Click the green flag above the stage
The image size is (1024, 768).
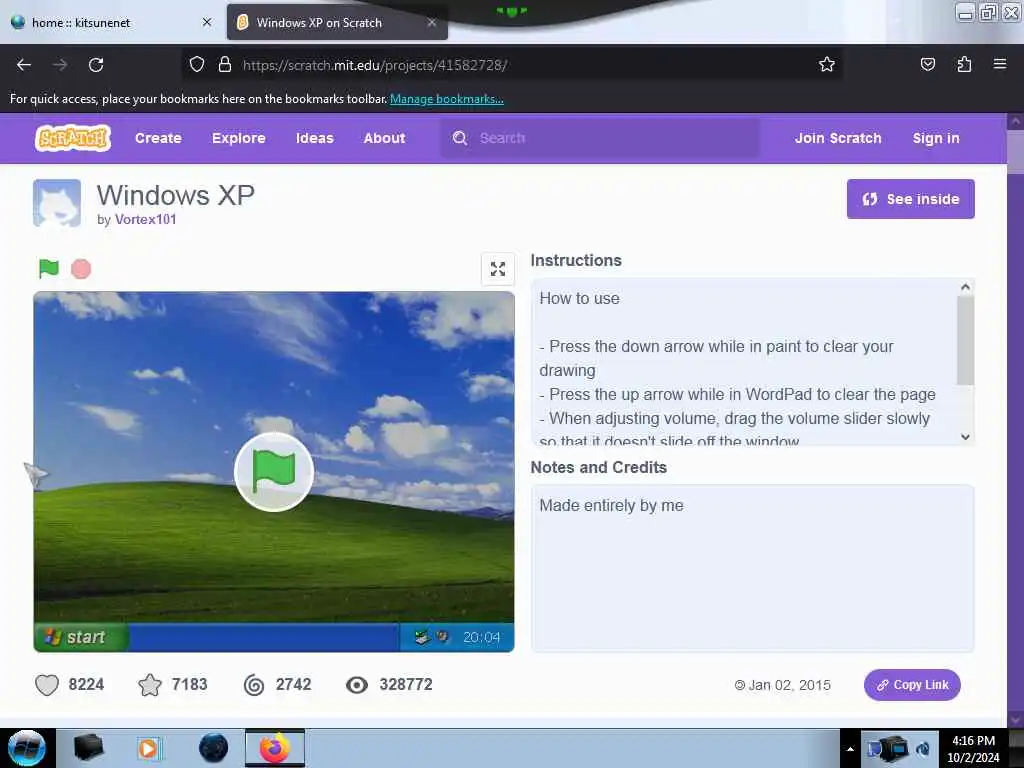(x=48, y=268)
